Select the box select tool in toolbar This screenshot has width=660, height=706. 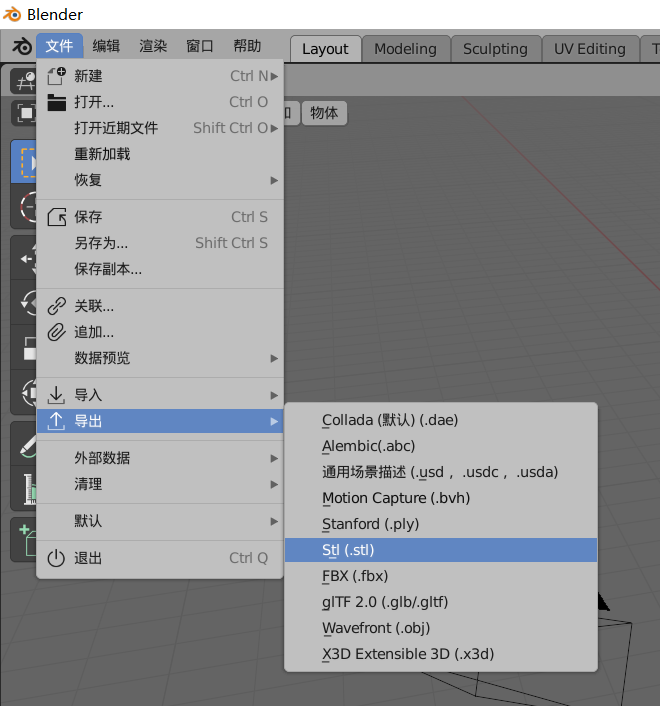(24, 162)
